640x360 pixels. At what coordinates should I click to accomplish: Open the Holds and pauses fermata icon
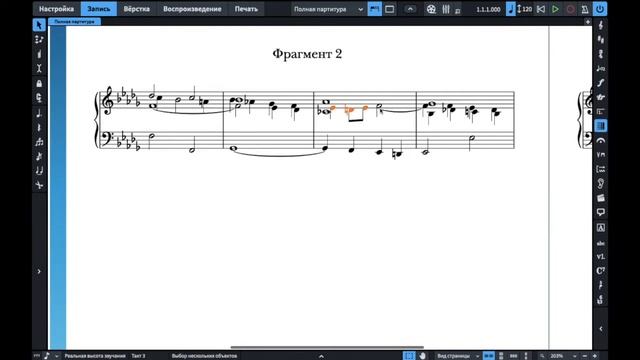click(600, 140)
